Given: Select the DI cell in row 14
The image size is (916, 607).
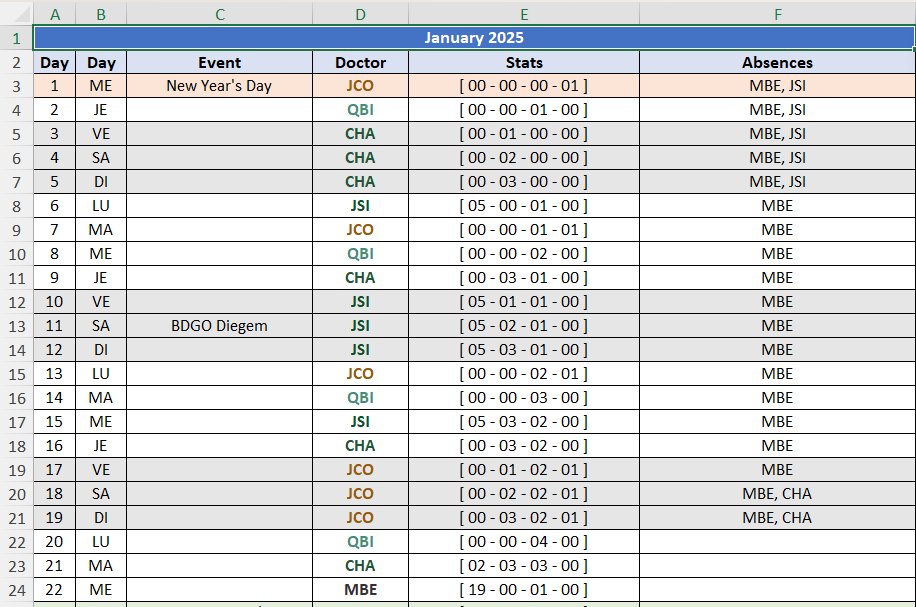Looking at the screenshot, I should tap(101, 350).
